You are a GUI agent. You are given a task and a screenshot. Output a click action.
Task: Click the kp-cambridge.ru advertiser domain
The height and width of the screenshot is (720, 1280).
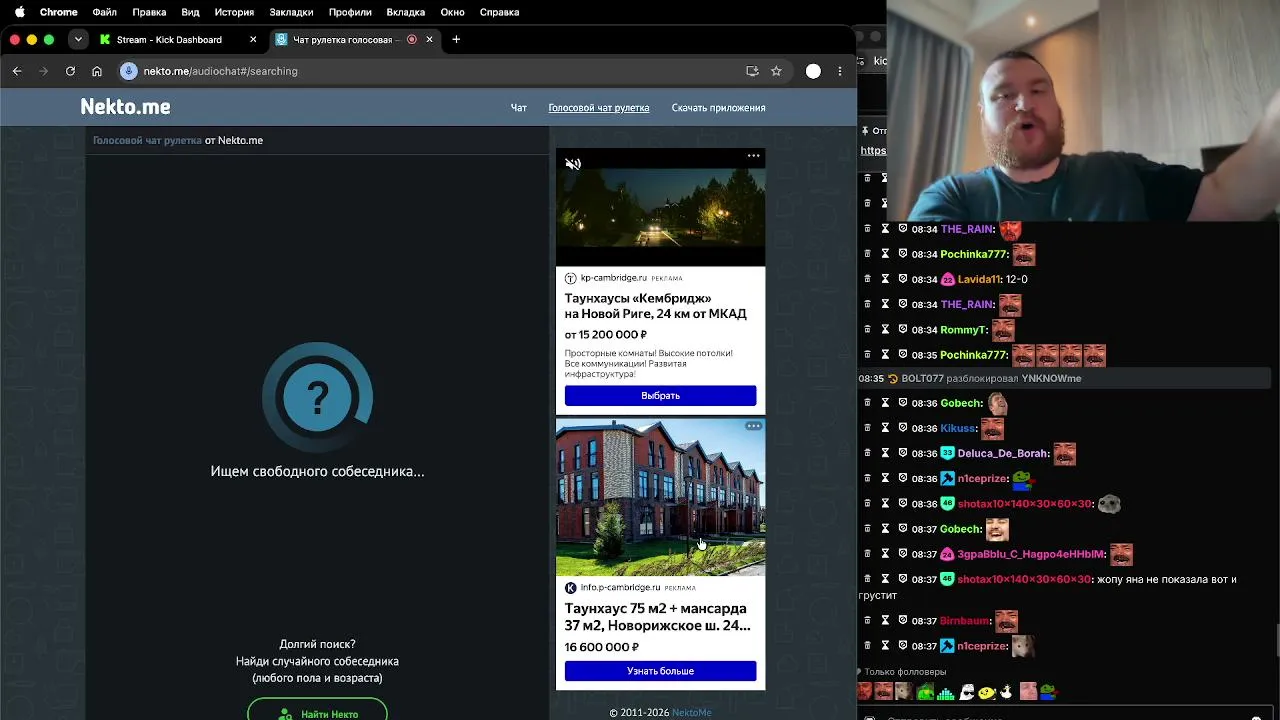[x=614, y=278]
